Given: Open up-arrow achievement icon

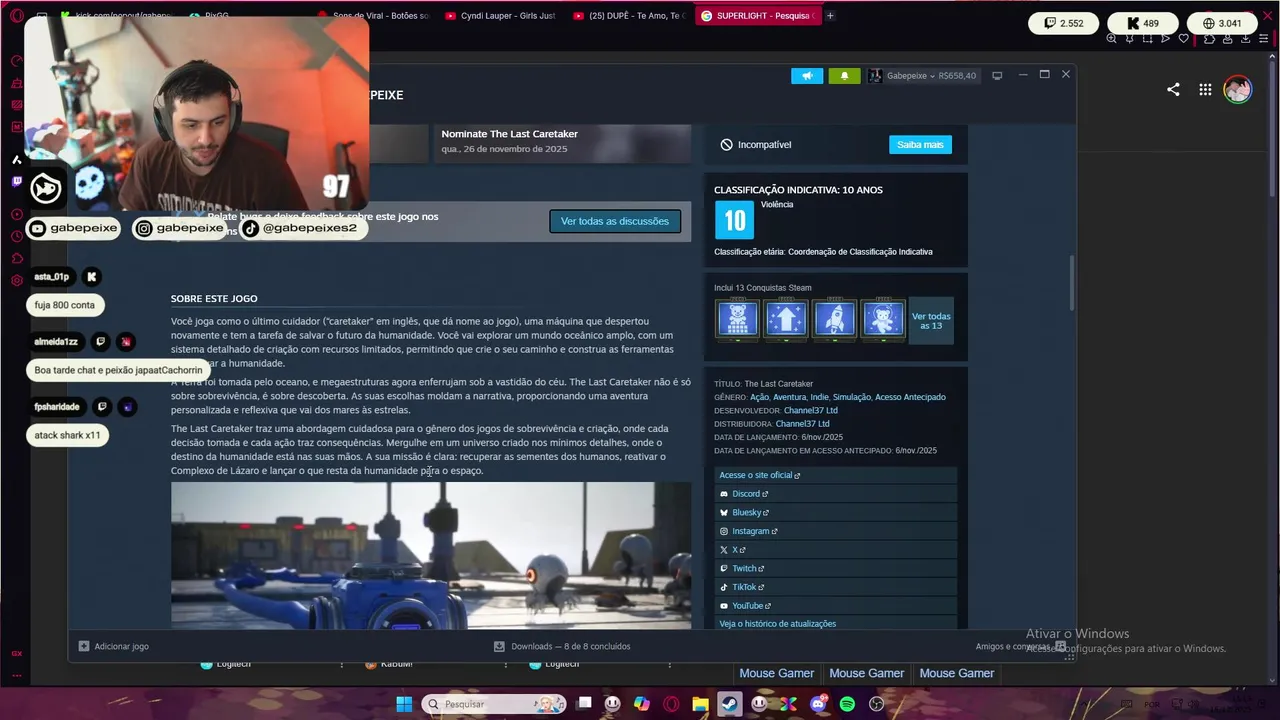Looking at the screenshot, I should [x=786, y=319].
